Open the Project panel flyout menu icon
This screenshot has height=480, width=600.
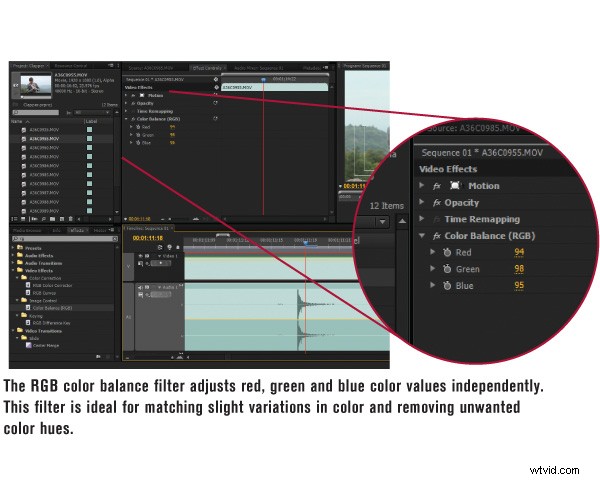[111, 66]
